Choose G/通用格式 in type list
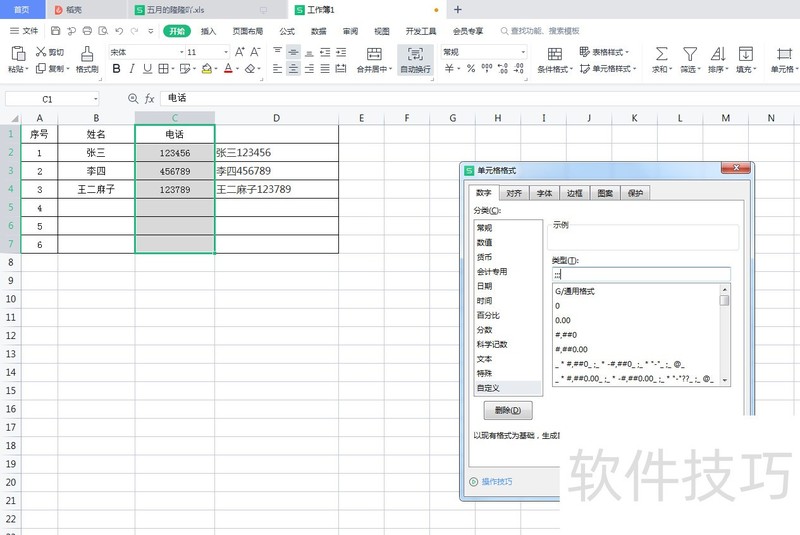 point(636,291)
